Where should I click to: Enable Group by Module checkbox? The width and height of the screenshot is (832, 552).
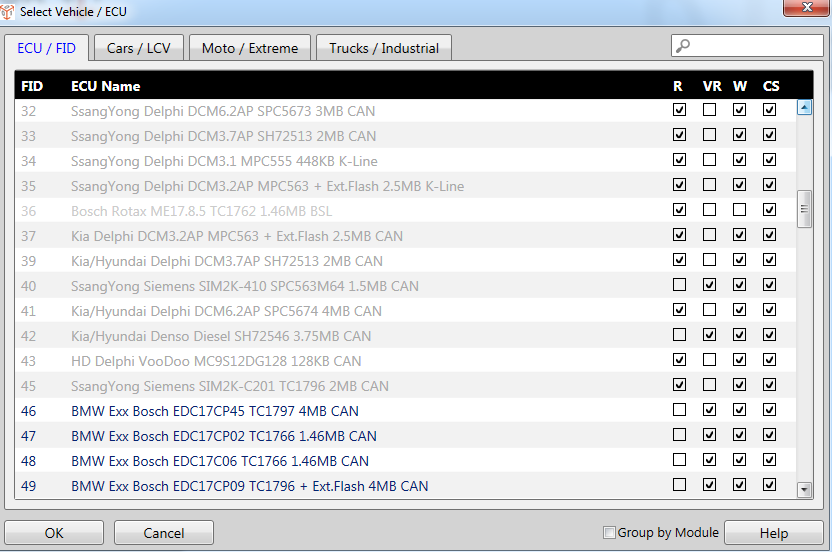point(610,532)
